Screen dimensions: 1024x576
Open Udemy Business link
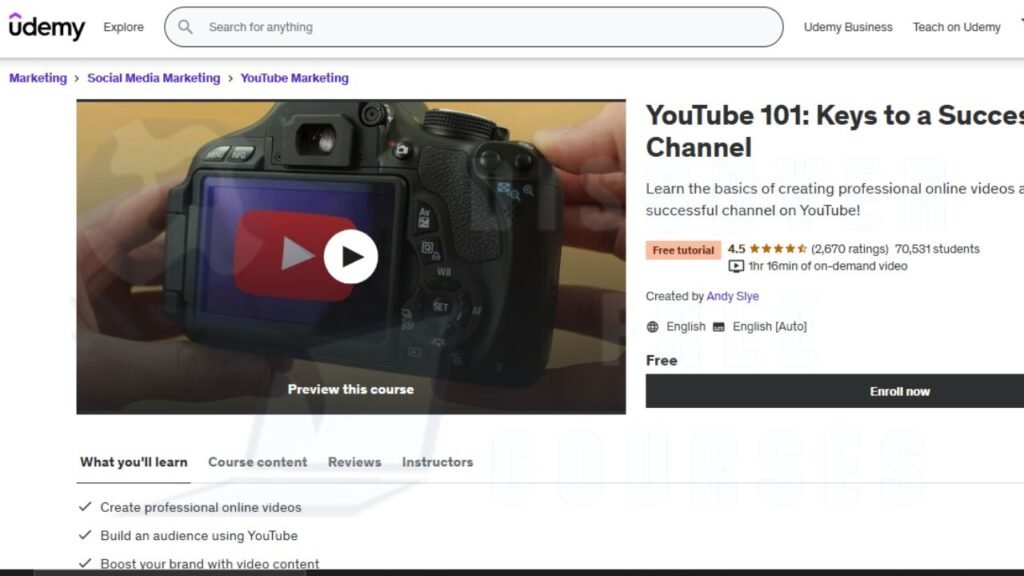click(848, 27)
